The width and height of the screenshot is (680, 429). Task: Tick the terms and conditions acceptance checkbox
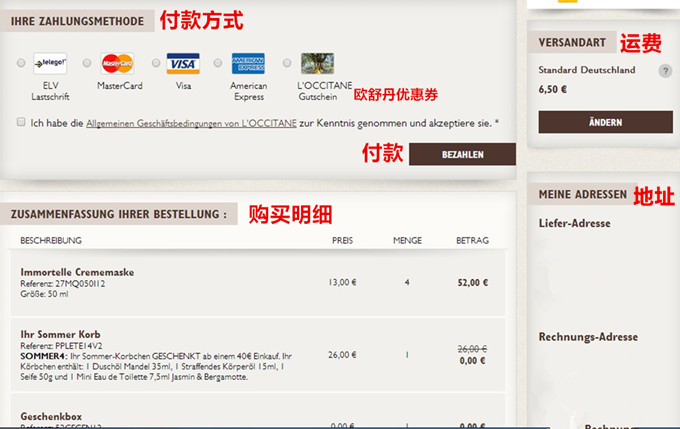tap(21, 123)
